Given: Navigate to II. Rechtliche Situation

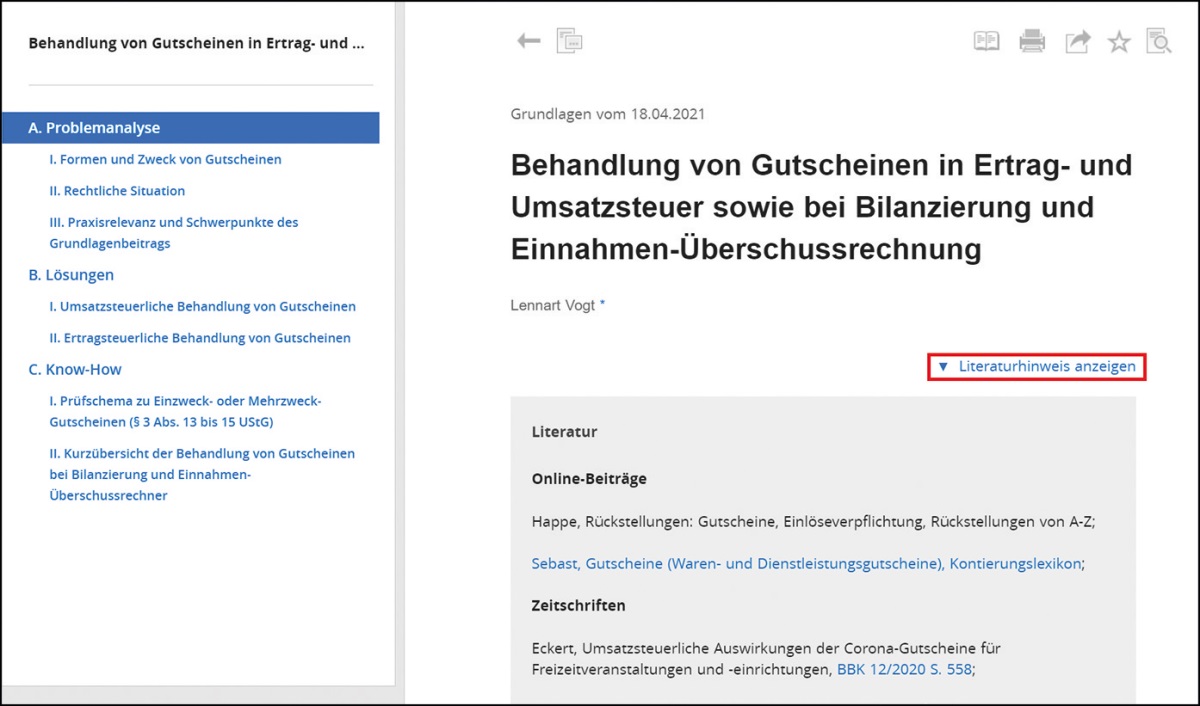Looking at the screenshot, I should (x=117, y=191).
